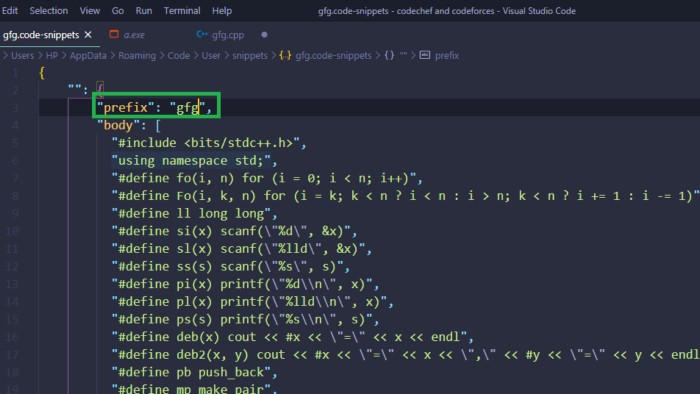Select snippets in the breadcrumb path

[250, 55]
